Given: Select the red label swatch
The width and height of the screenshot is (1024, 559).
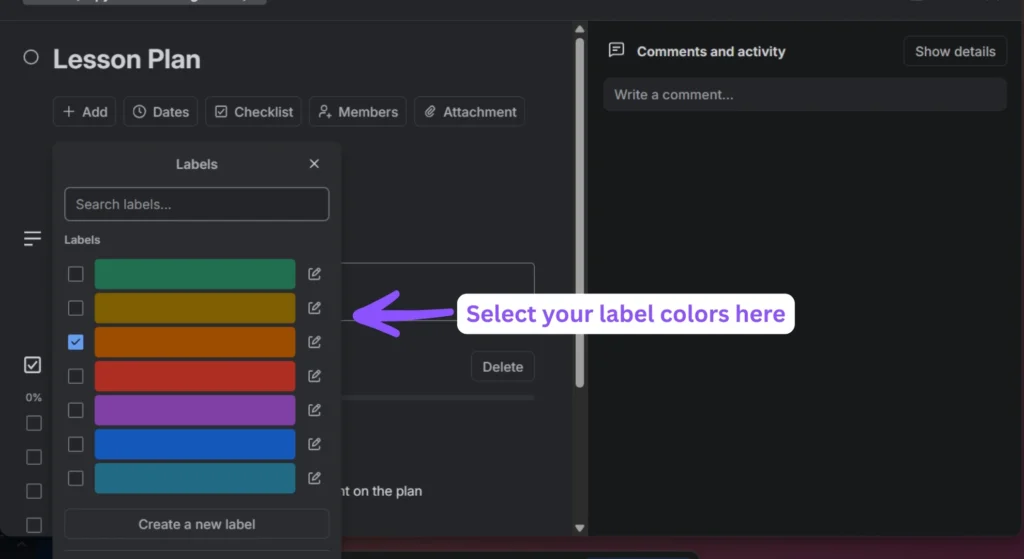Looking at the screenshot, I should [195, 376].
